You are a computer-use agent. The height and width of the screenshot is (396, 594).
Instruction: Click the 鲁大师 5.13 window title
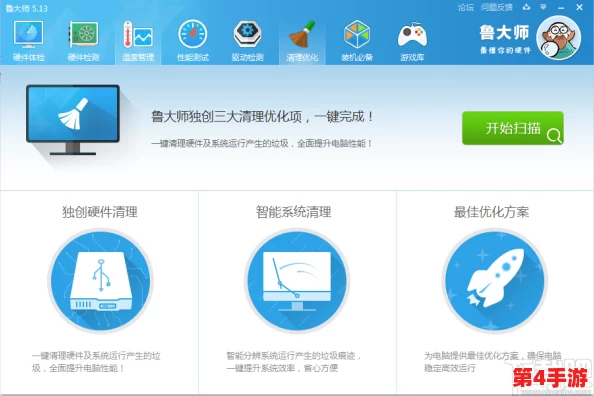27,8
